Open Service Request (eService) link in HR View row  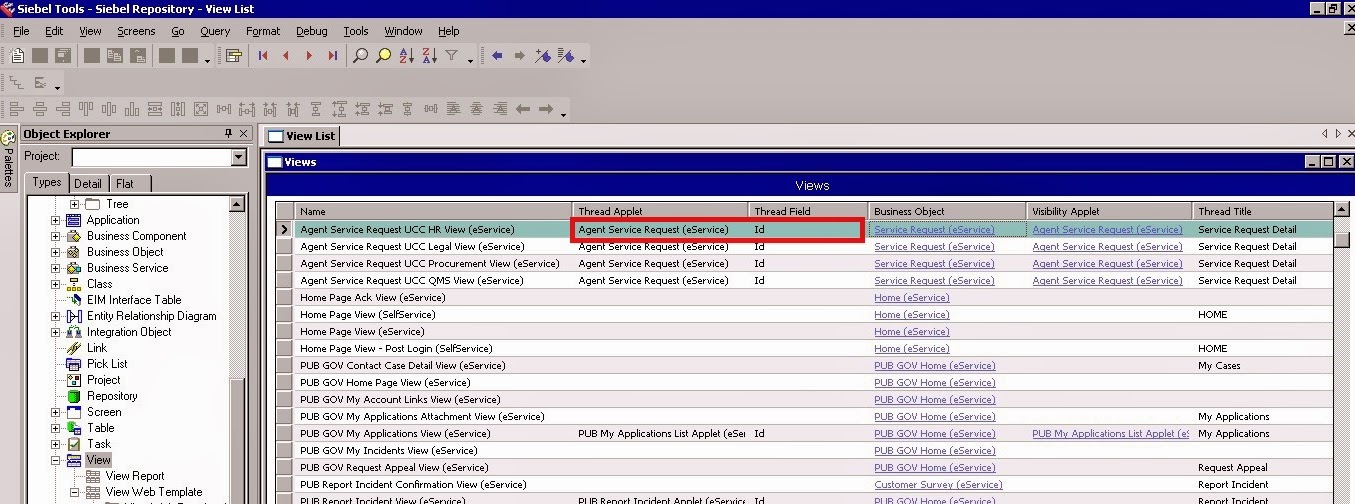934,230
